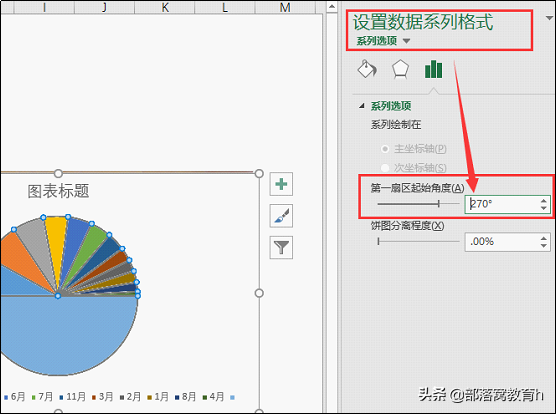The height and width of the screenshot is (414, 556).
Task: Click the vertical scrollbar up arrow
Action: [x=332, y=7]
